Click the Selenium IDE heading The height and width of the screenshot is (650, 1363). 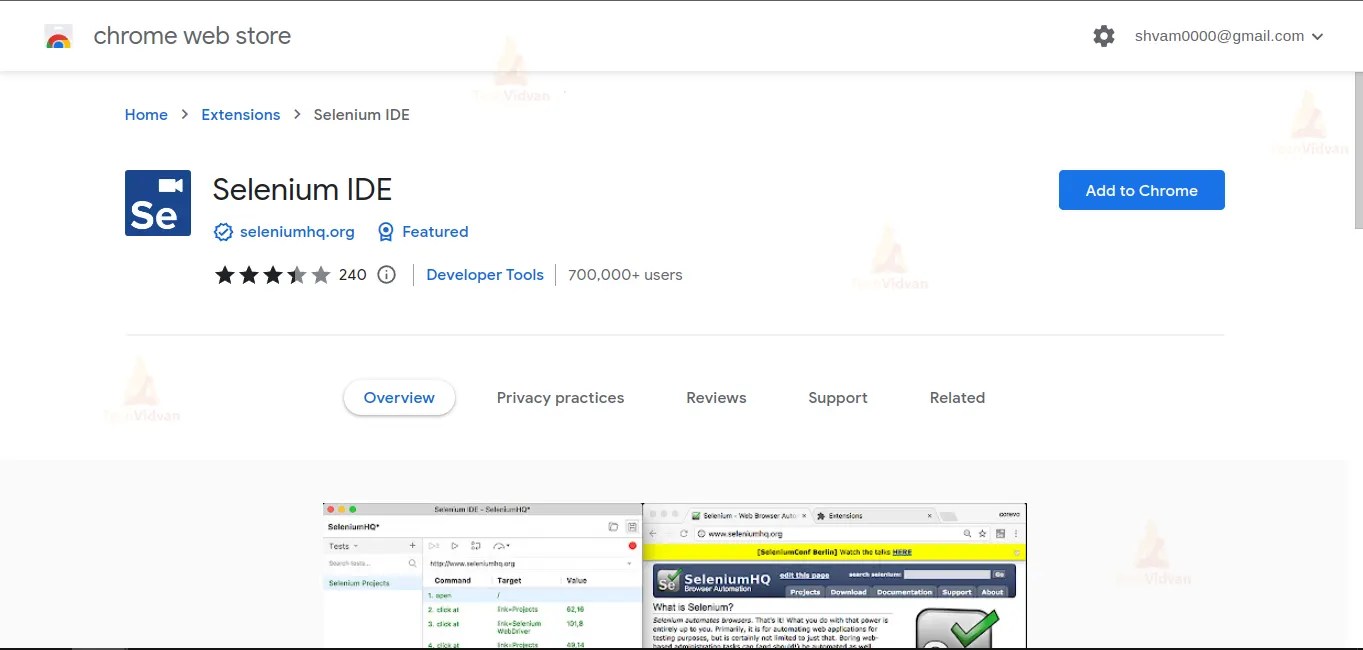302,189
